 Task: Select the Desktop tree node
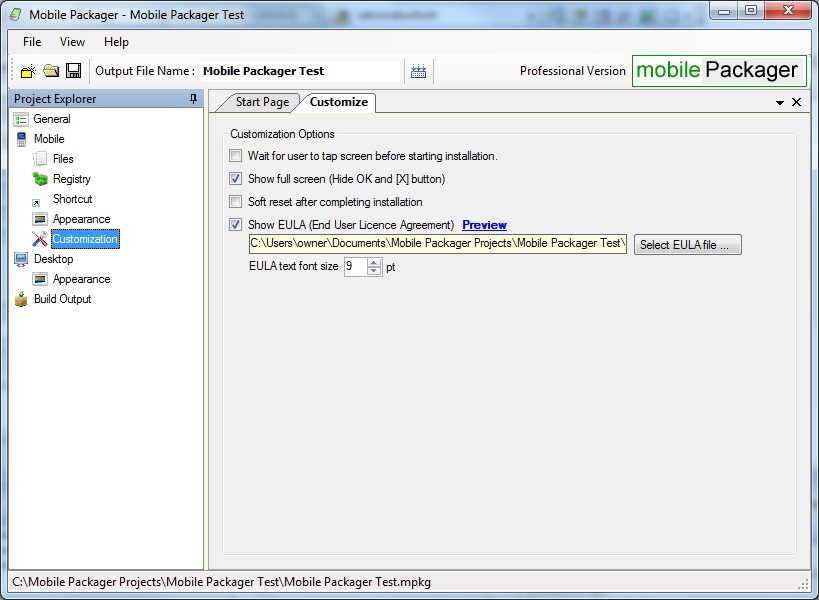pyautogui.click(x=53, y=259)
